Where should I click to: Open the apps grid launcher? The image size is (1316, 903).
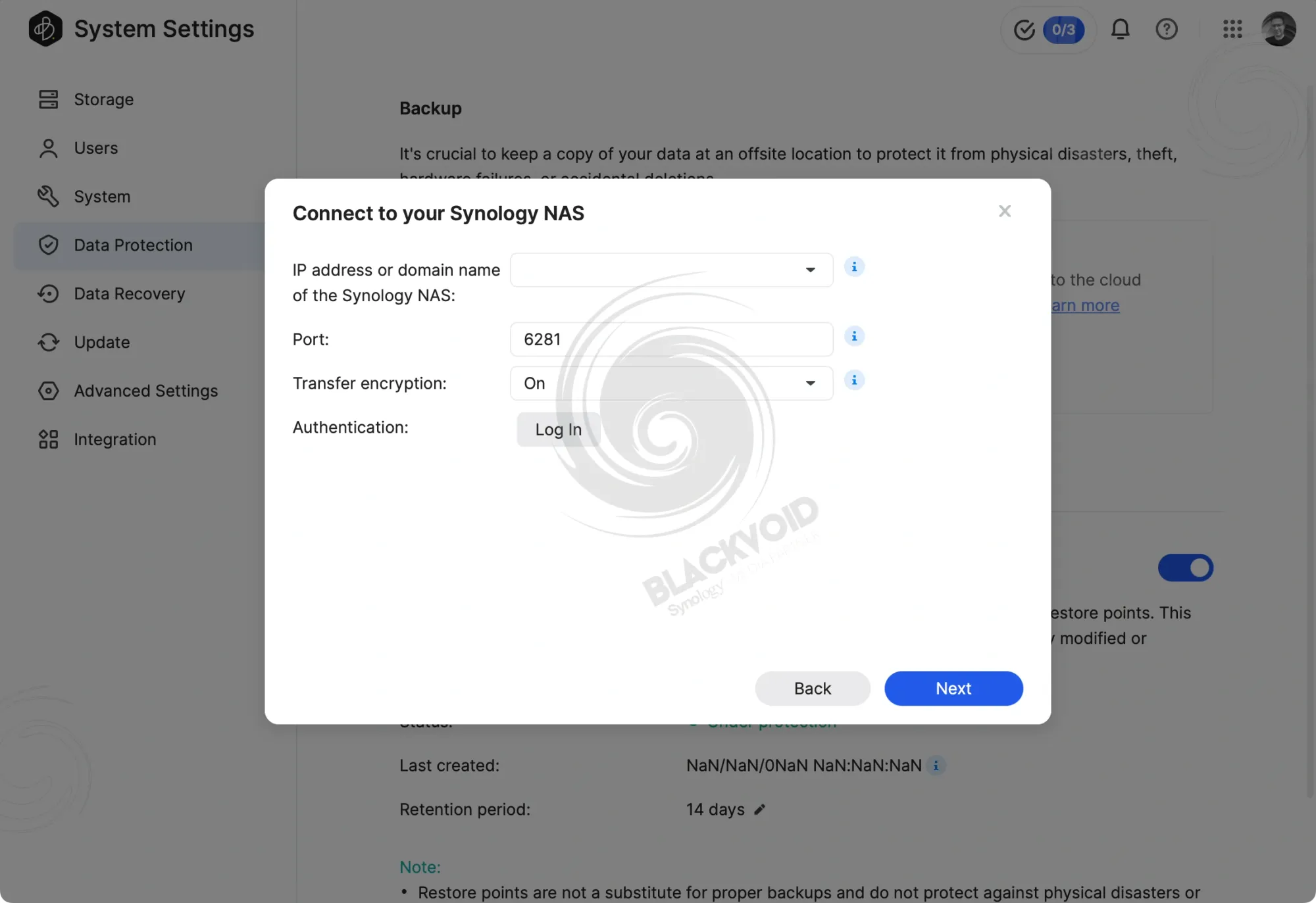click(x=1232, y=29)
